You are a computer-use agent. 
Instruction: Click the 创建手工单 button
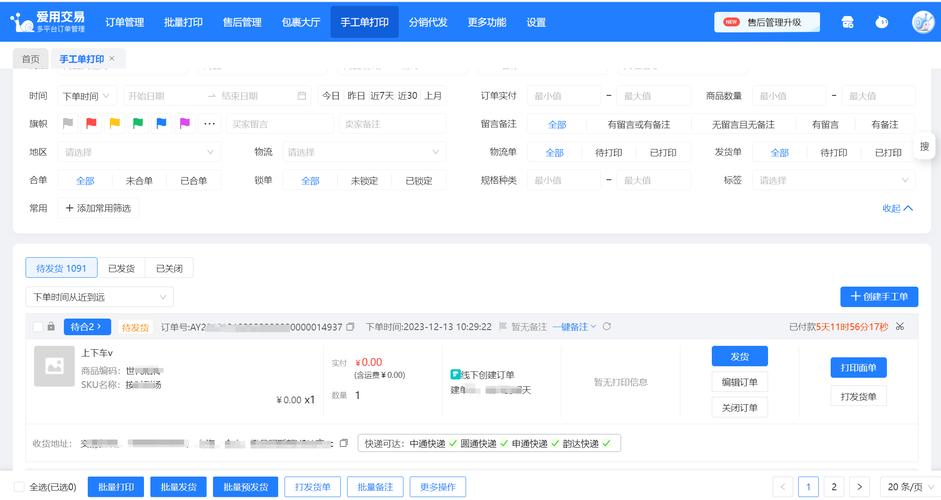coord(879,297)
